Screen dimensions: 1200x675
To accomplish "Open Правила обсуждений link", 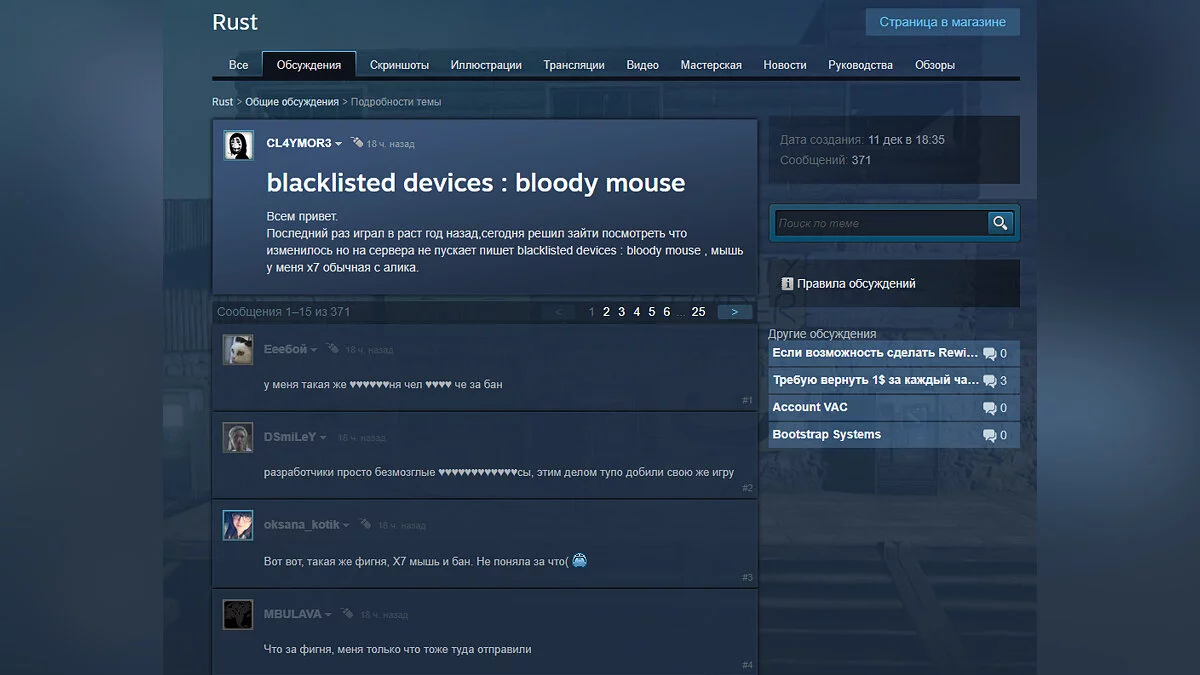I will click(856, 284).
